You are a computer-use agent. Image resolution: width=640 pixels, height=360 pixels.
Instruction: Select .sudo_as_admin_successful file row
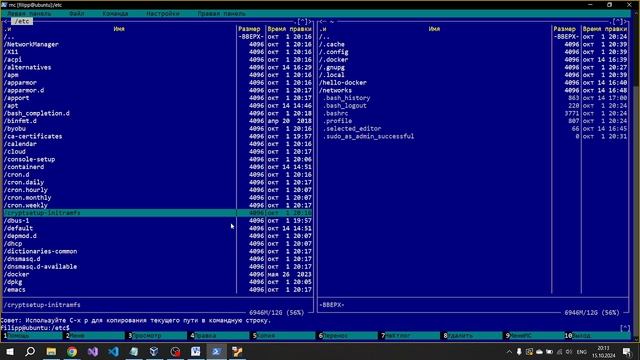pyautogui.click(x=473, y=136)
